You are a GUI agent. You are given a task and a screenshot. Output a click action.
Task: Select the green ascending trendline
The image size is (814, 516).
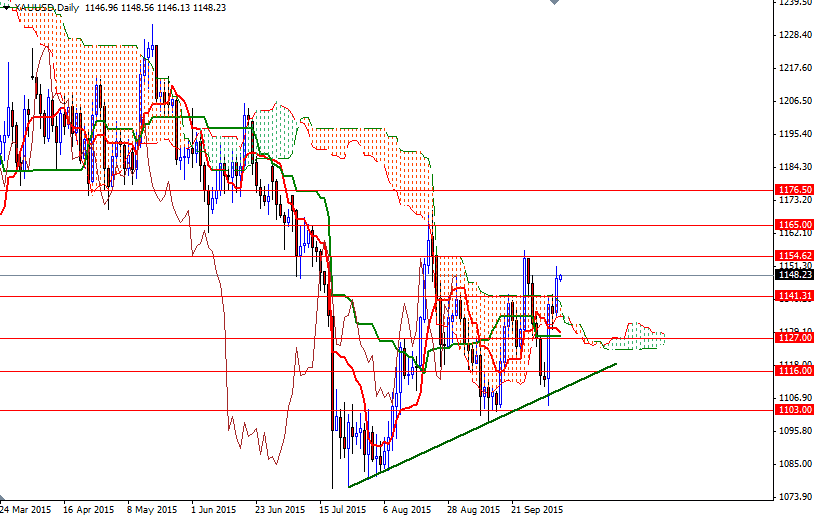pos(480,427)
